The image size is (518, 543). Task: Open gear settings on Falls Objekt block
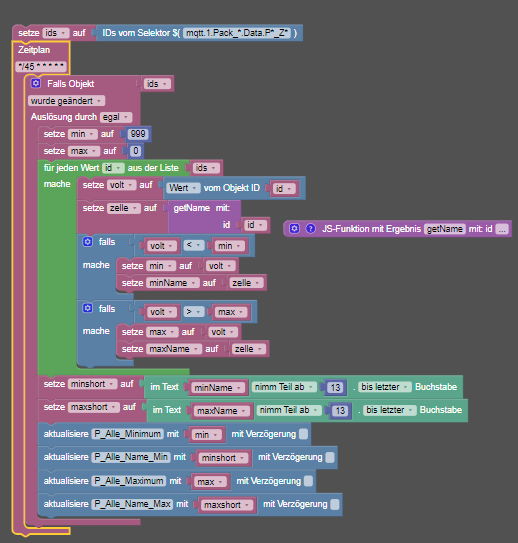click(36, 83)
